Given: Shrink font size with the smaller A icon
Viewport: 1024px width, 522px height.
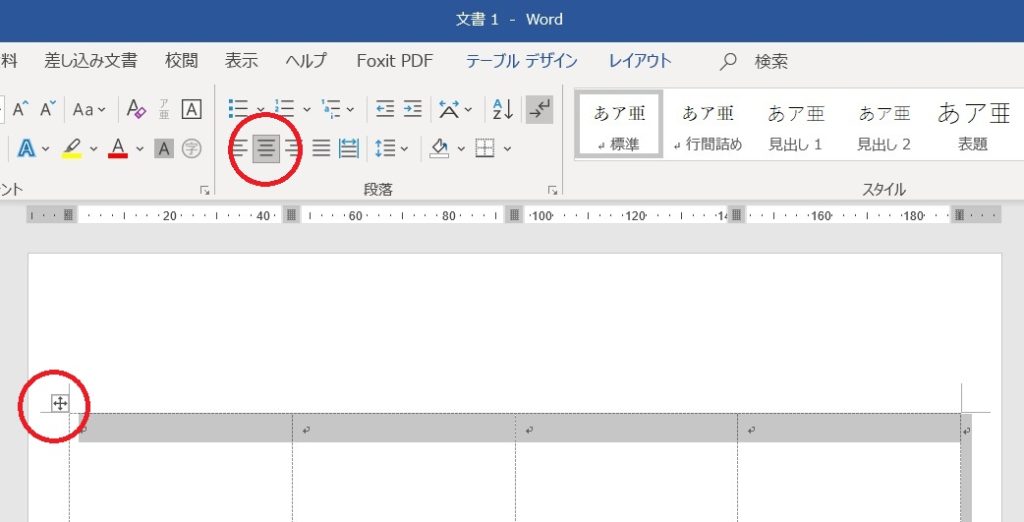Looking at the screenshot, I should [x=48, y=109].
